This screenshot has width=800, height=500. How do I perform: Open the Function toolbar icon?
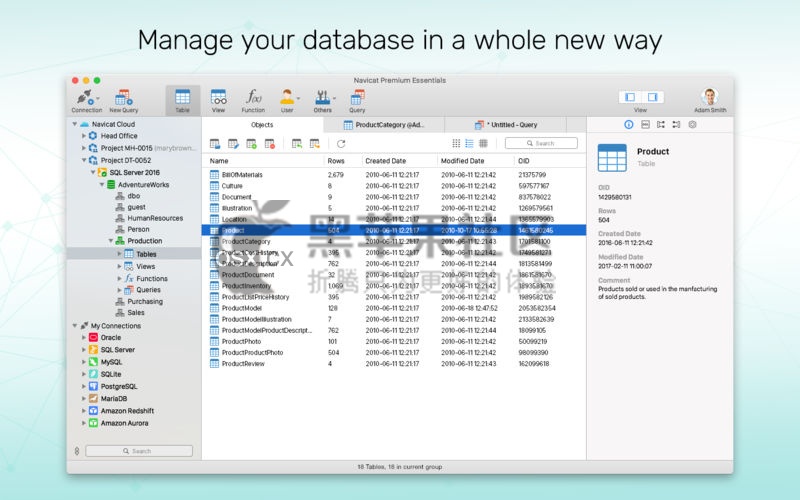(253, 101)
